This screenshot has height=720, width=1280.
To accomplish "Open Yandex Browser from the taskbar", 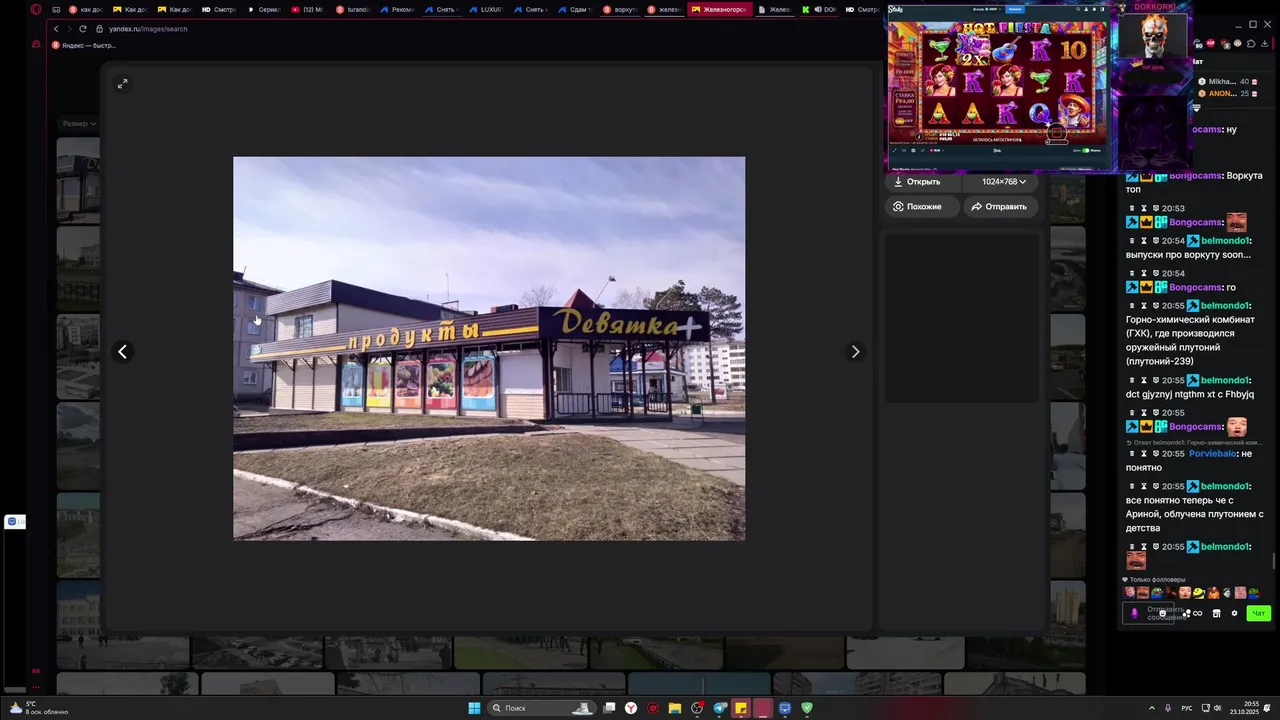I will (x=631, y=708).
